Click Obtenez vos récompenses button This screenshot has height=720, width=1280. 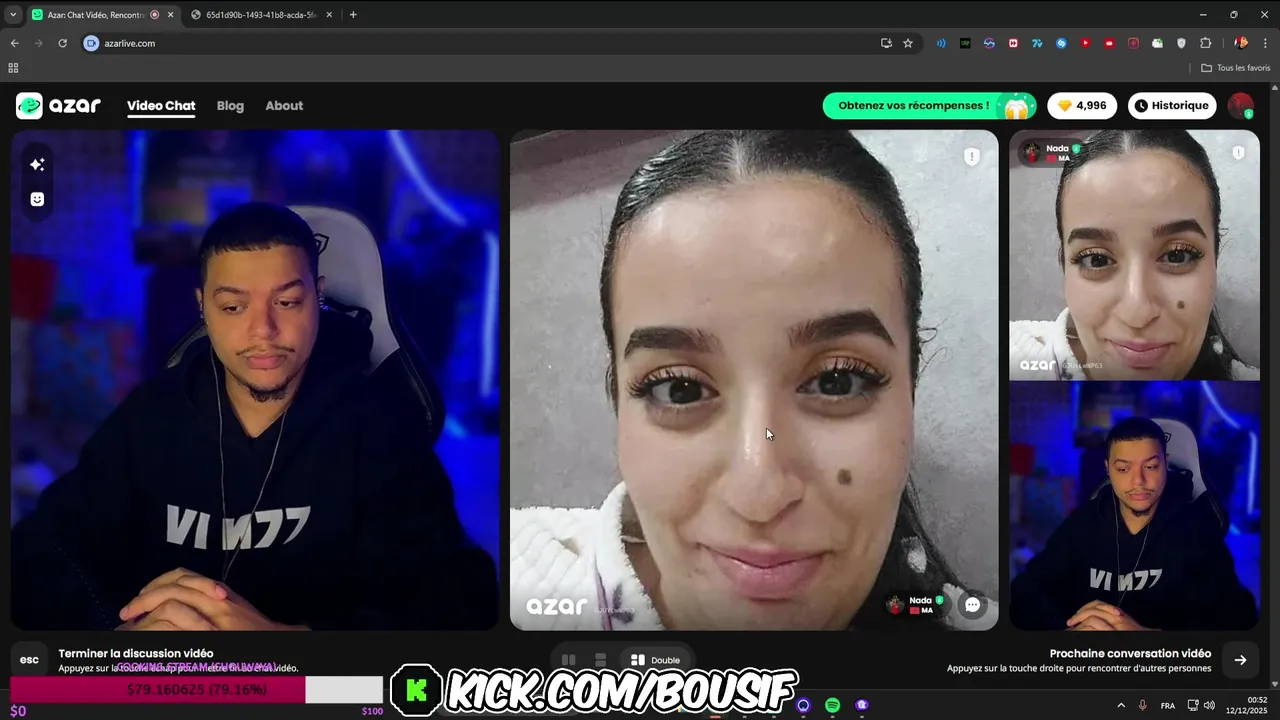929,106
